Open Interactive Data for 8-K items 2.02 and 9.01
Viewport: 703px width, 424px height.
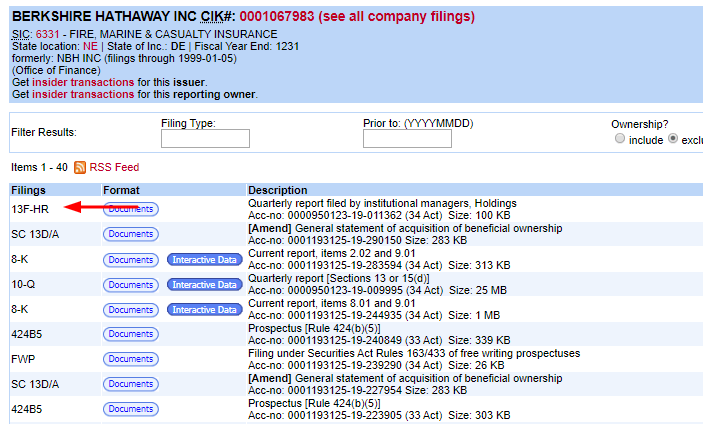coord(204,260)
